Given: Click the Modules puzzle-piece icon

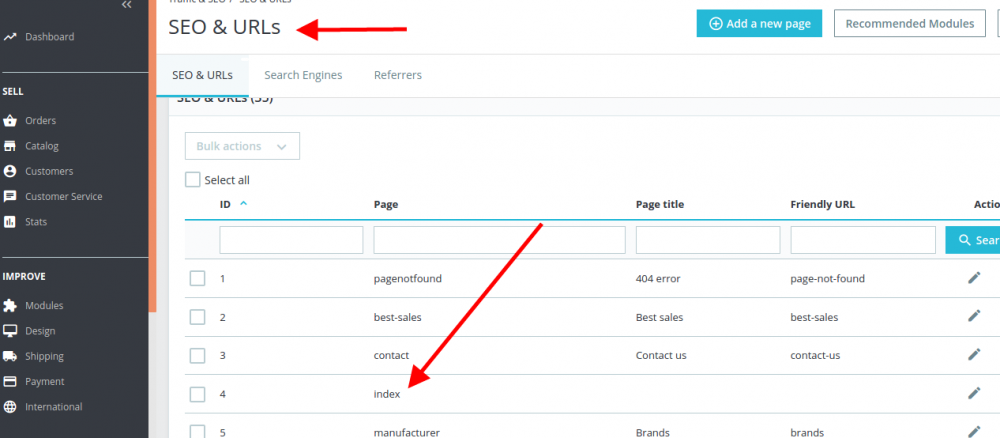Looking at the screenshot, I should coord(10,306).
